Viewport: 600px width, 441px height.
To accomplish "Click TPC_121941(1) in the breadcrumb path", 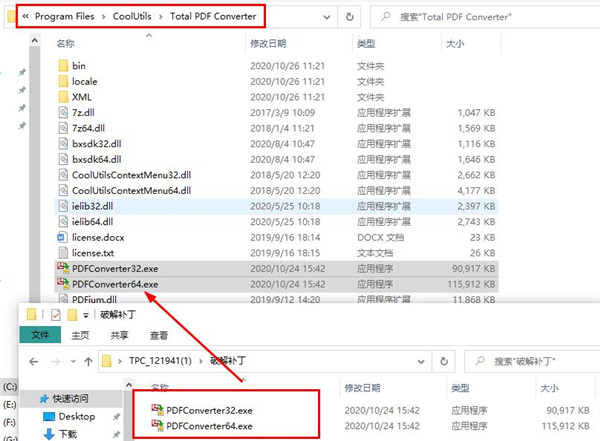I will pyautogui.click(x=160, y=361).
